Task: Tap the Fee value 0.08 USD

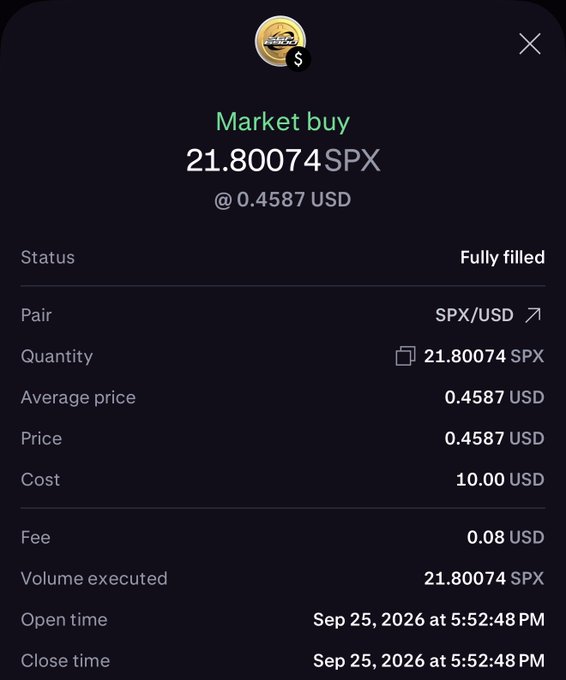Action: 505,538
